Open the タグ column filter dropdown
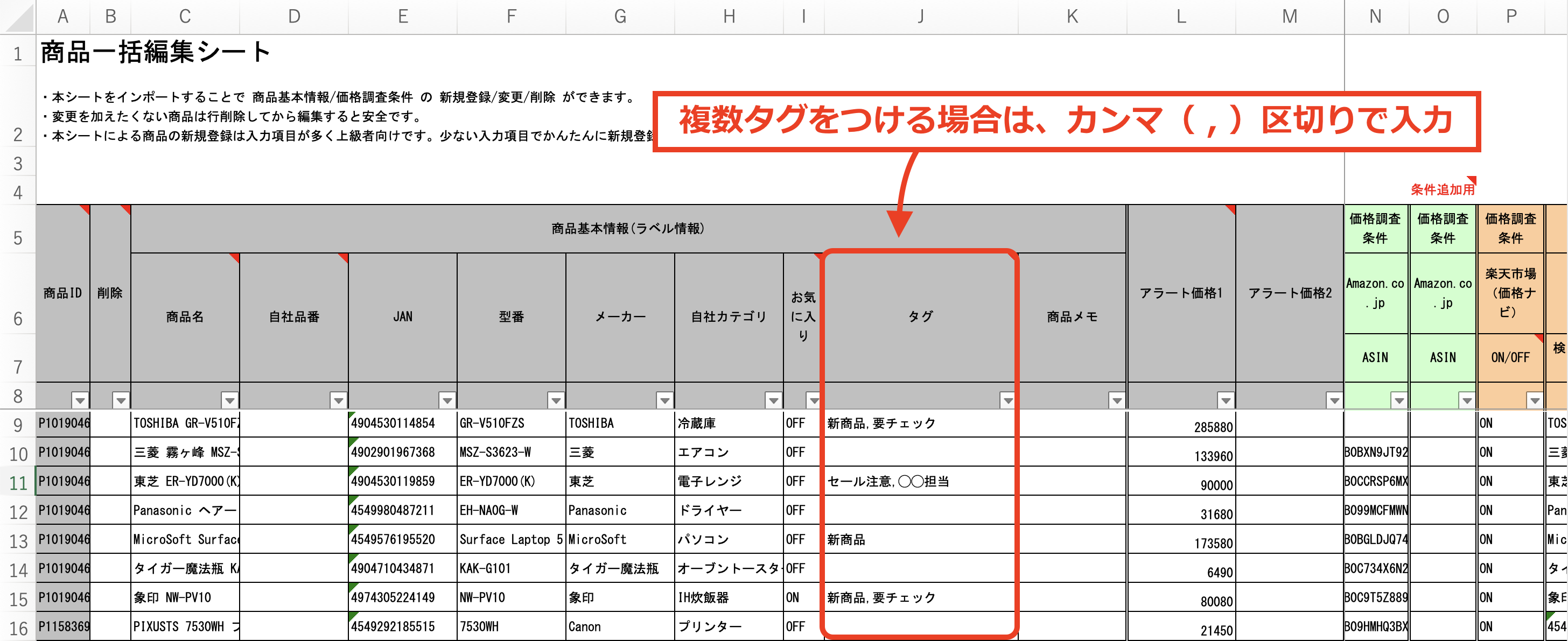The height and width of the screenshot is (641, 1568). click(1007, 400)
